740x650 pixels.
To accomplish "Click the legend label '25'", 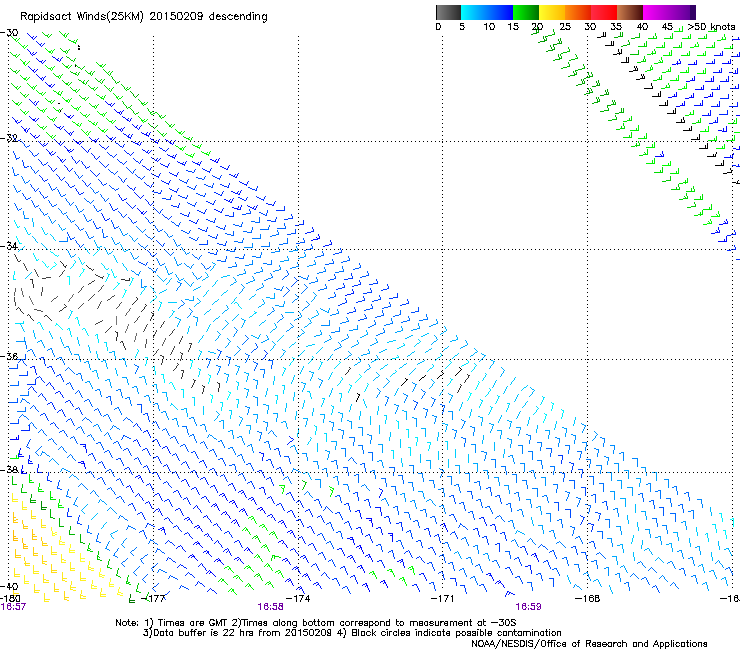I will [x=565, y=27].
